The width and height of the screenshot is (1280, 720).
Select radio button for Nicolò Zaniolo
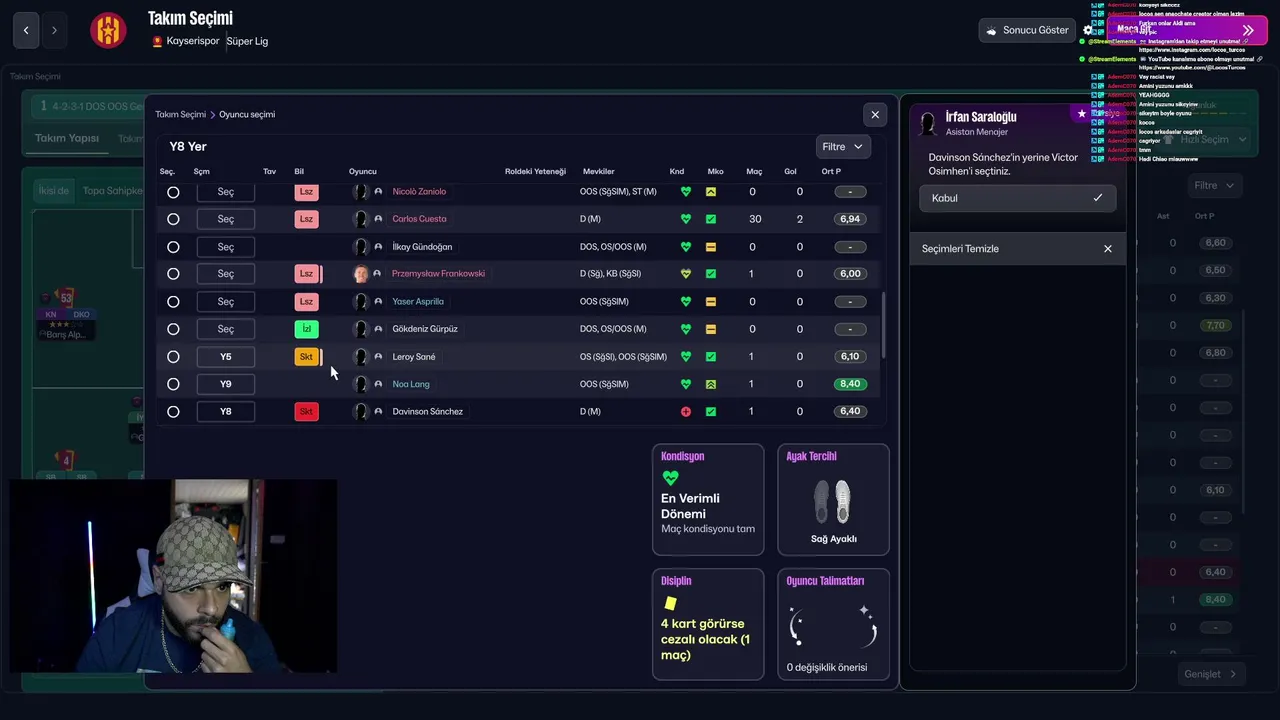point(173,192)
